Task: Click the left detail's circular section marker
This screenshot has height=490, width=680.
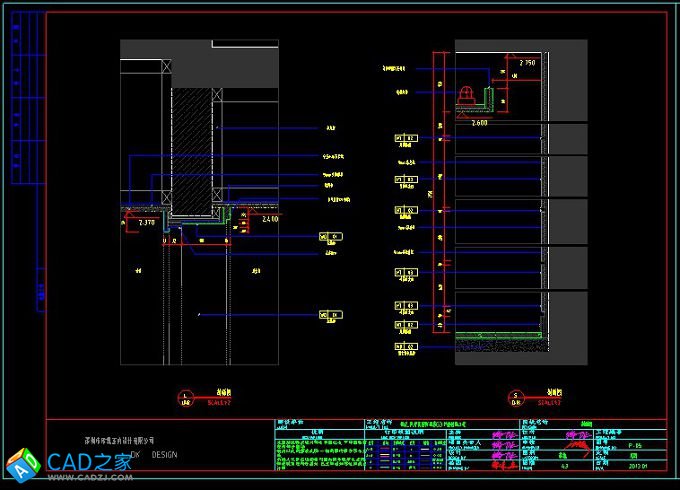Action: pos(186,398)
